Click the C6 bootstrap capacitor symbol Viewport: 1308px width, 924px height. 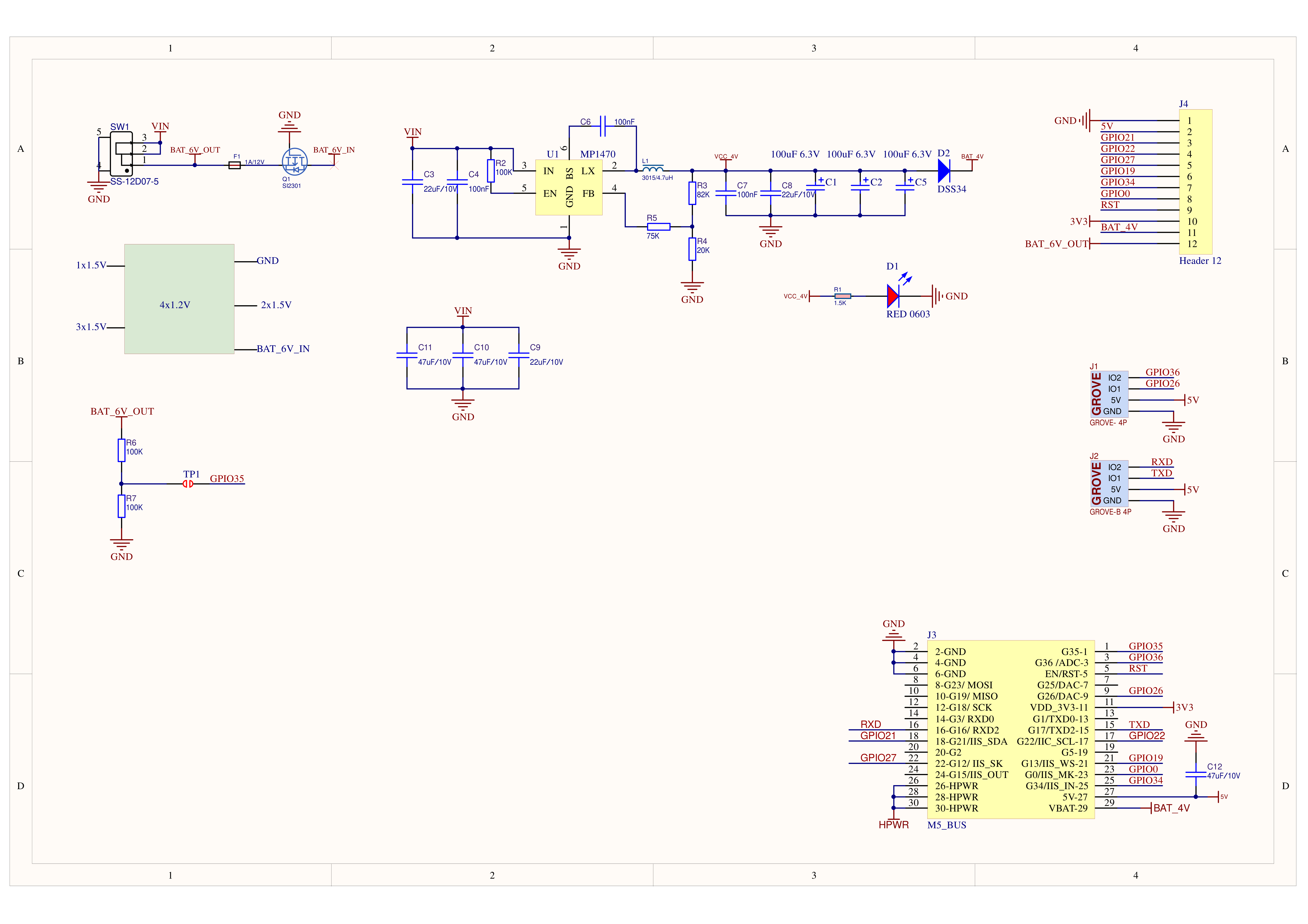(603, 127)
